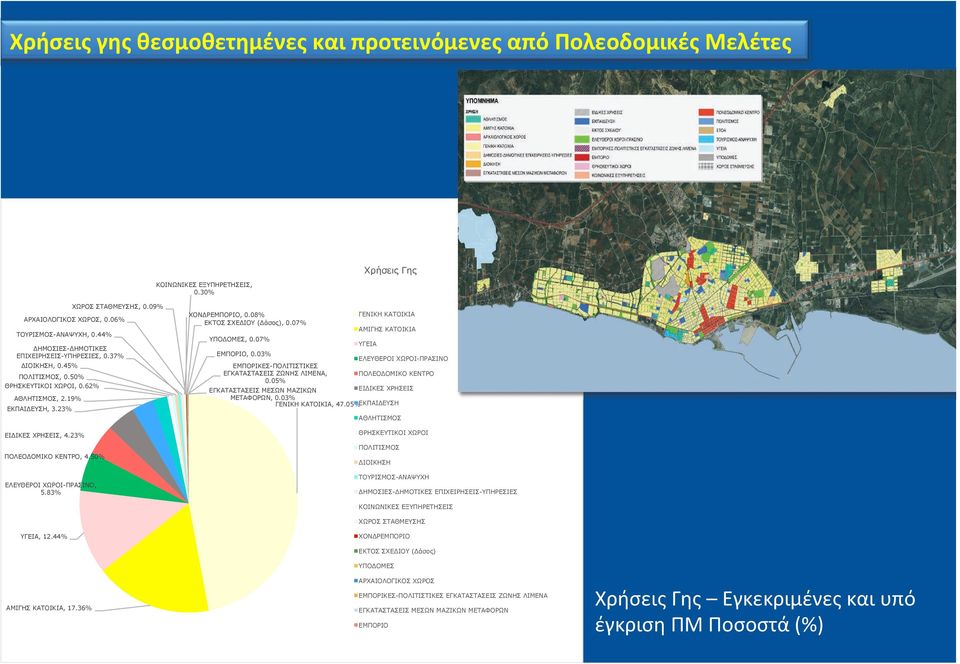
Task: Select the pie label 'ΕΛΕΥΘΕΡΟΙ ΧΩΡΟΙ-ΠΡΑΣΙΝΟ, 5.83%'
Action: 50,488
